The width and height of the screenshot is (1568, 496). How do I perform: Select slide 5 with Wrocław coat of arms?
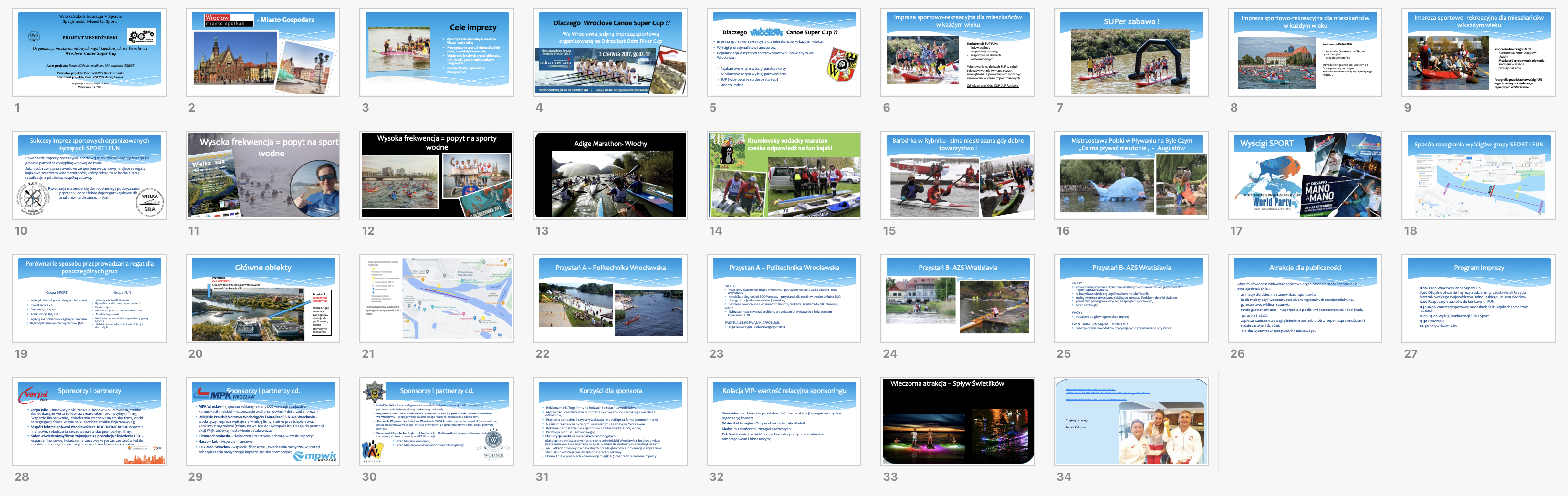pyautogui.click(x=784, y=52)
